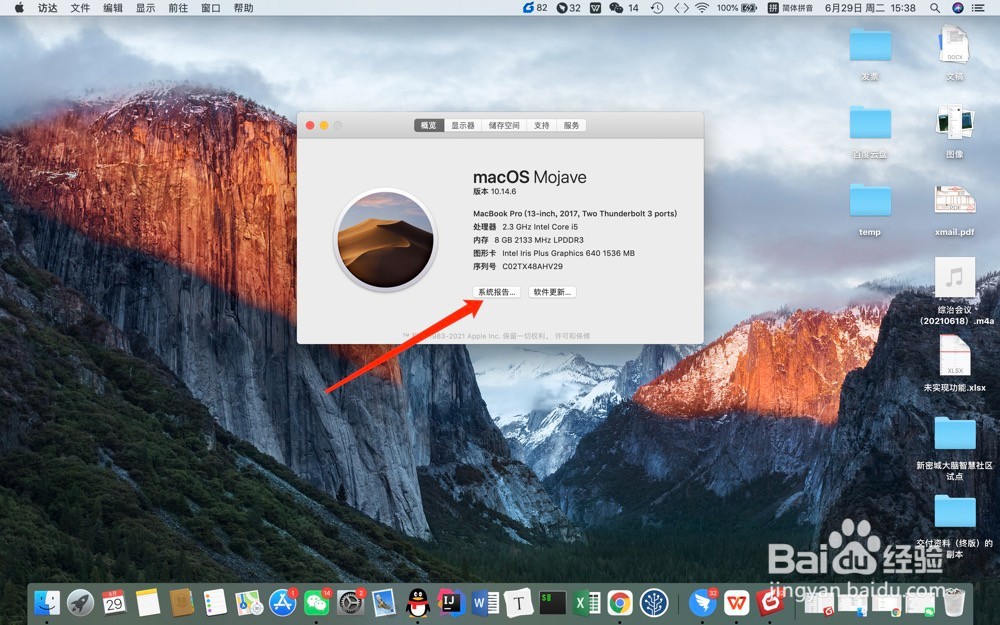The image size is (1000, 625).
Task: Click Spotlight search magnifier in menu bar
Action: click(934, 8)
